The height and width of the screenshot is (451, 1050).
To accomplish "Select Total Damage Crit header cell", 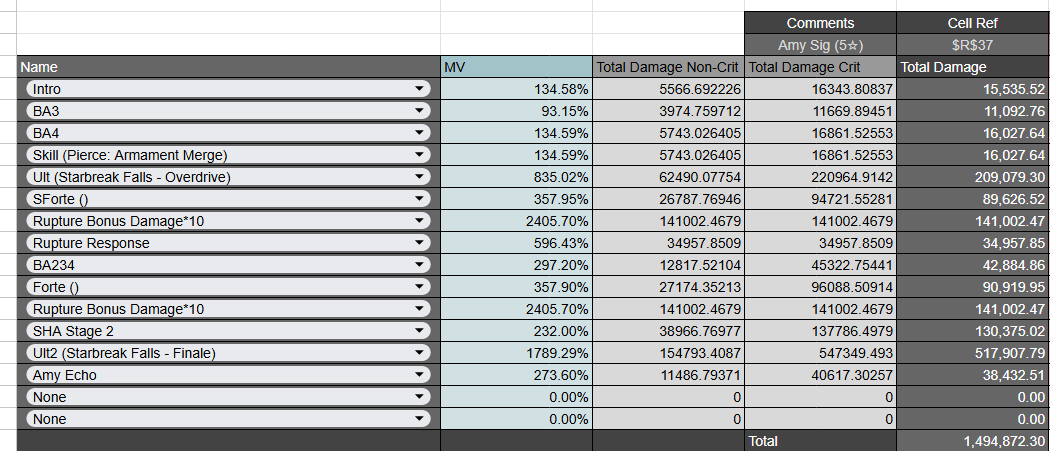I will click(820, 66).
